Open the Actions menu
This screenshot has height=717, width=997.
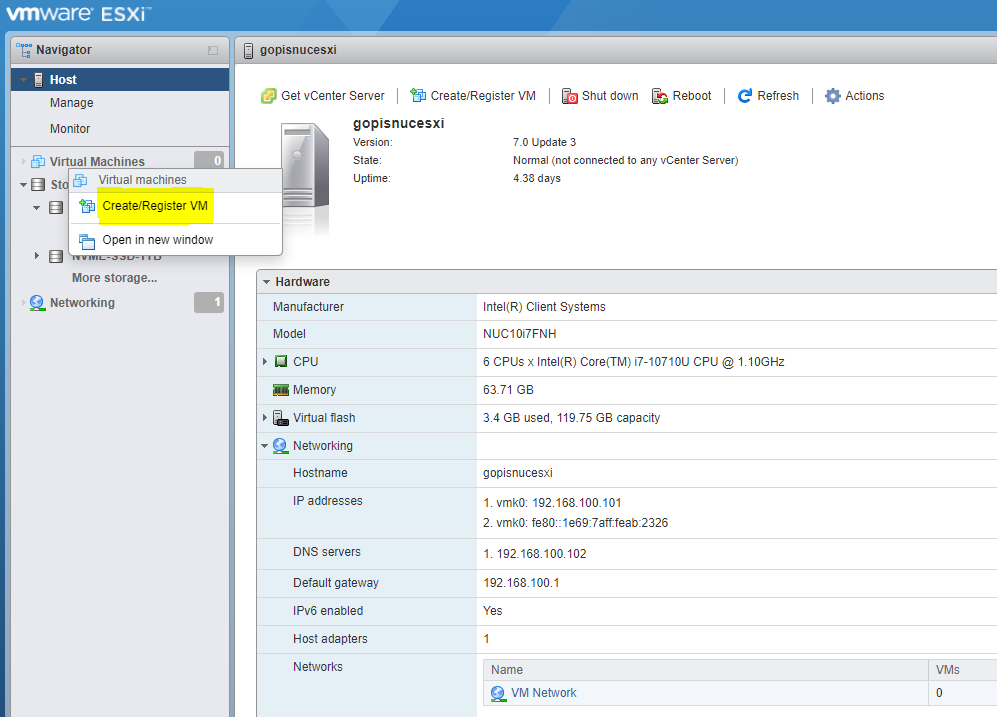pos(855,96)
